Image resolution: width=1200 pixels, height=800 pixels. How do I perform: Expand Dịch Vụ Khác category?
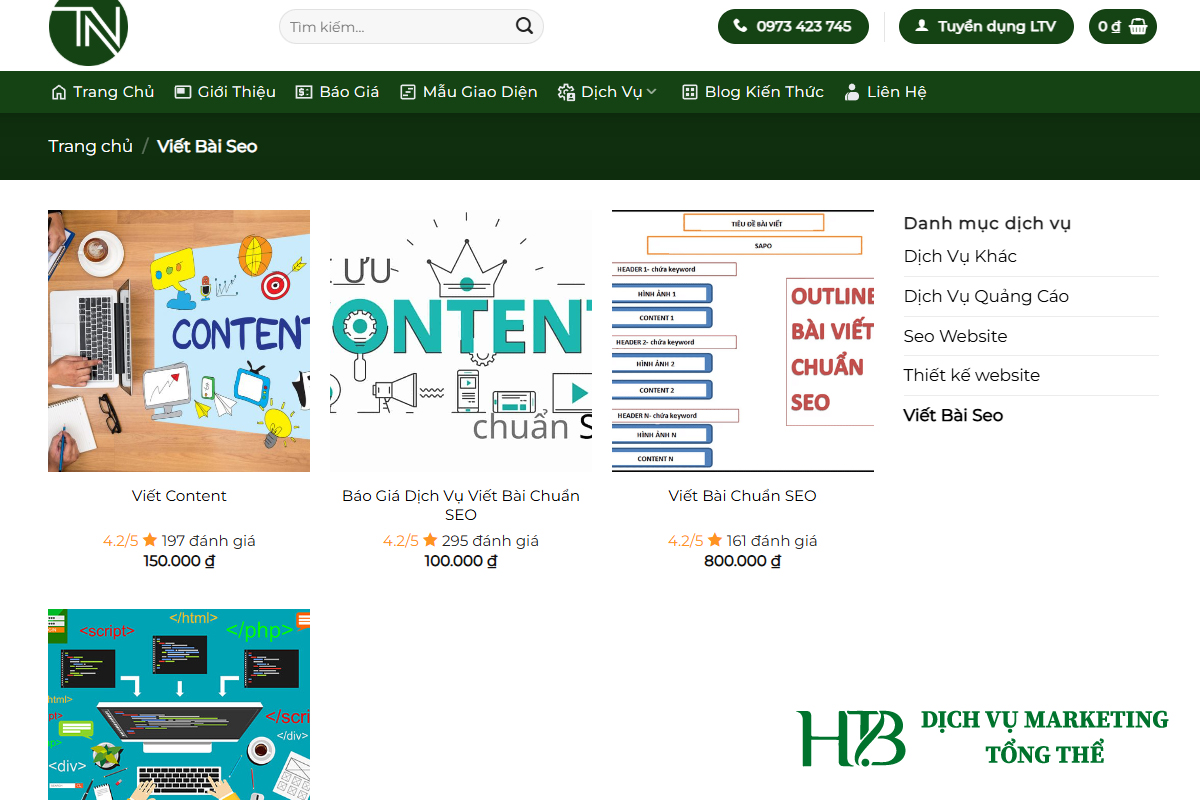click(960, 256)
